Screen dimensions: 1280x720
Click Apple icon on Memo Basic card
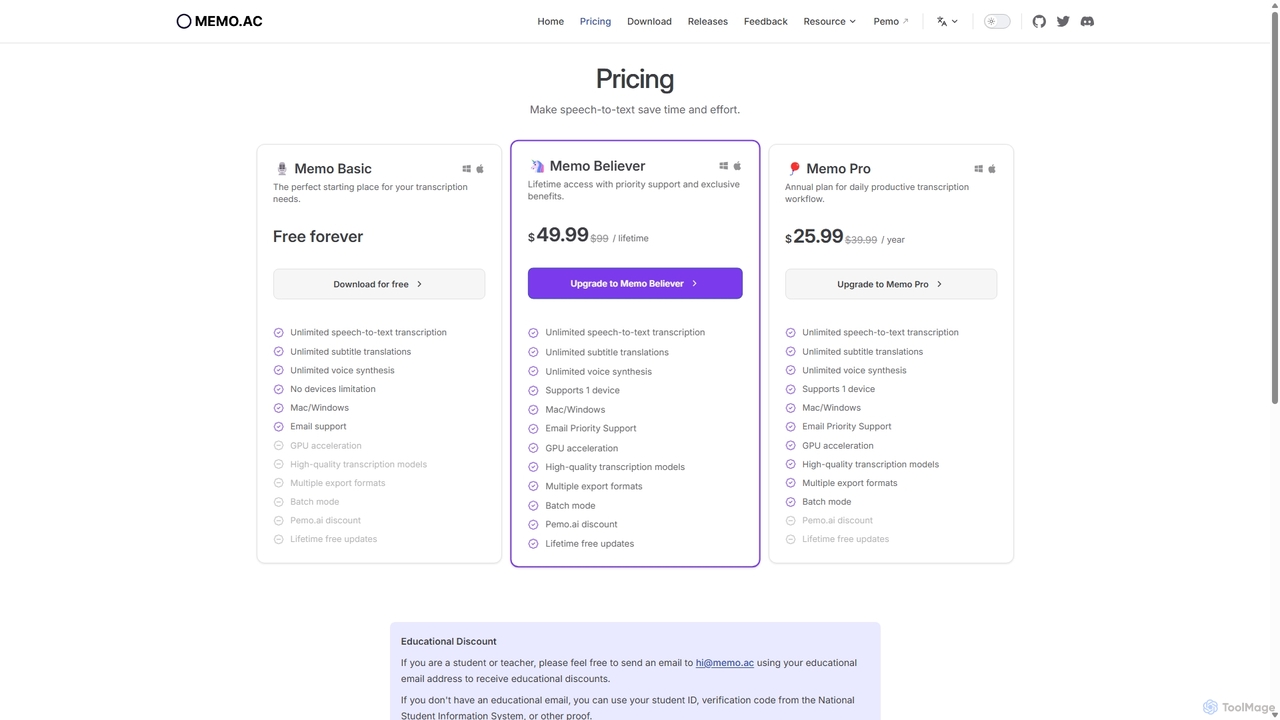tap(480, 169)
